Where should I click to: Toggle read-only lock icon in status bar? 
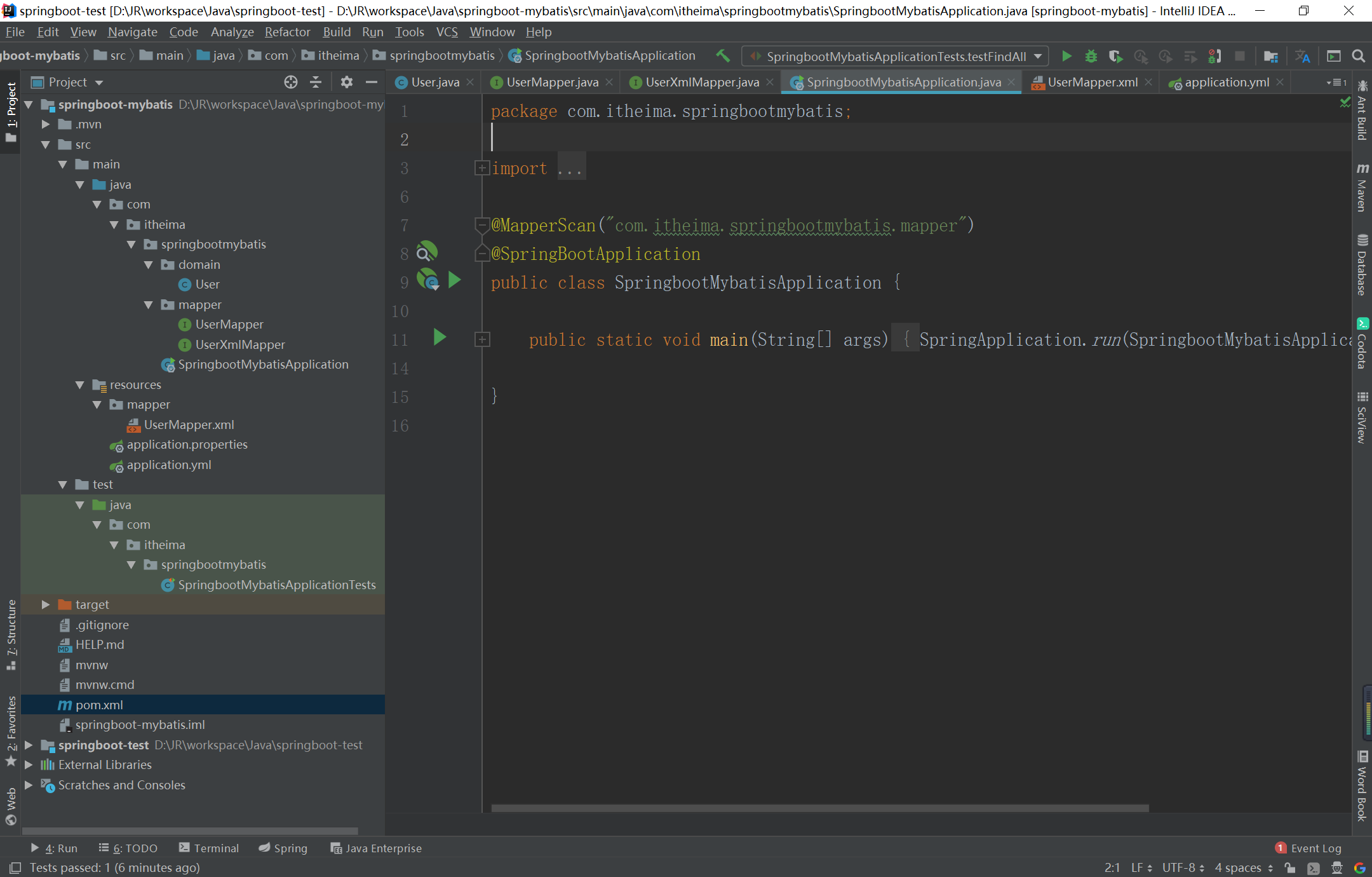pyautogui.click(x=1290, y=867)
